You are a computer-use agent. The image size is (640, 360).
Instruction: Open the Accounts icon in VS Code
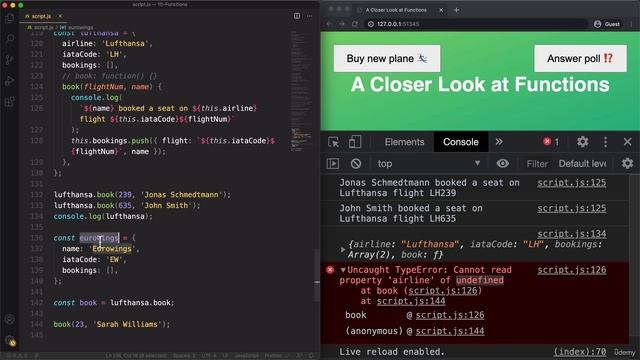click(10, 319)
